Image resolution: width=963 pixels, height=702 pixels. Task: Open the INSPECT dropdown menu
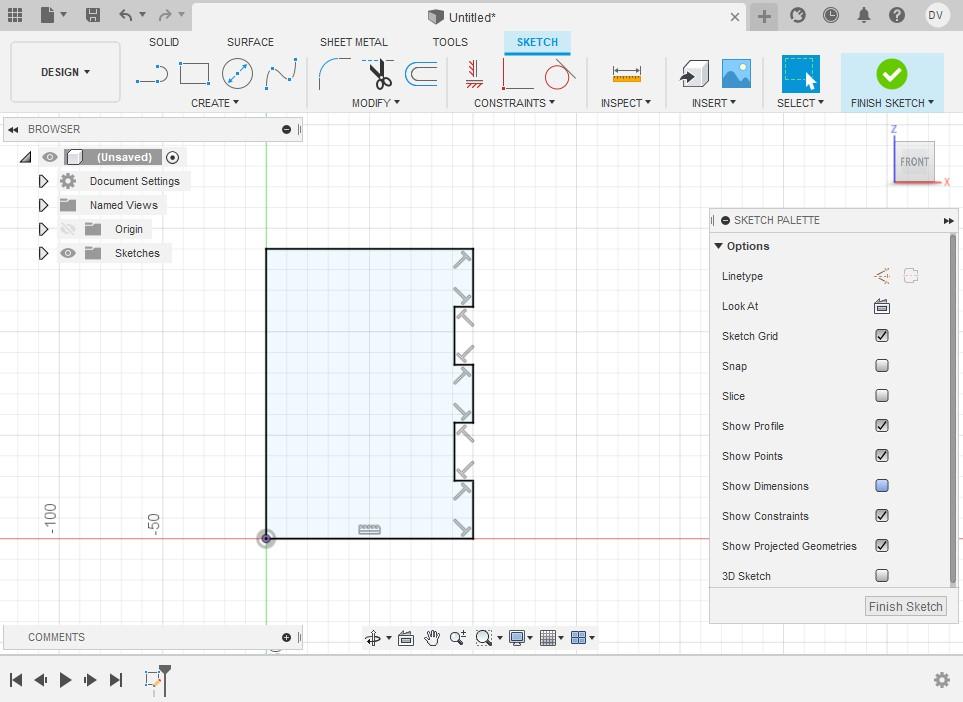(x=626, y=103)
